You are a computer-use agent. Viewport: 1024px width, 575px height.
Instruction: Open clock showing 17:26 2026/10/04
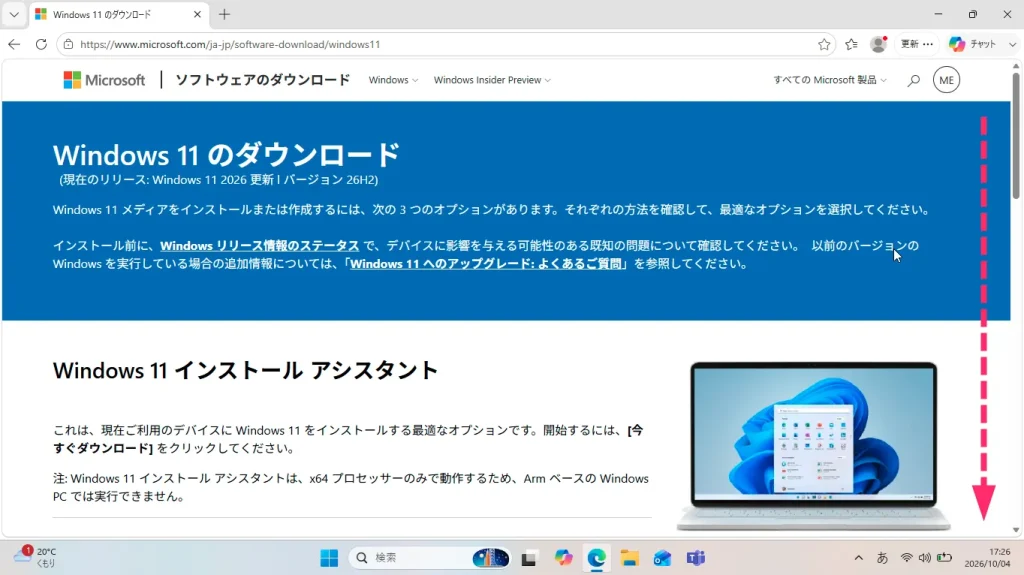tap(987, 557)
